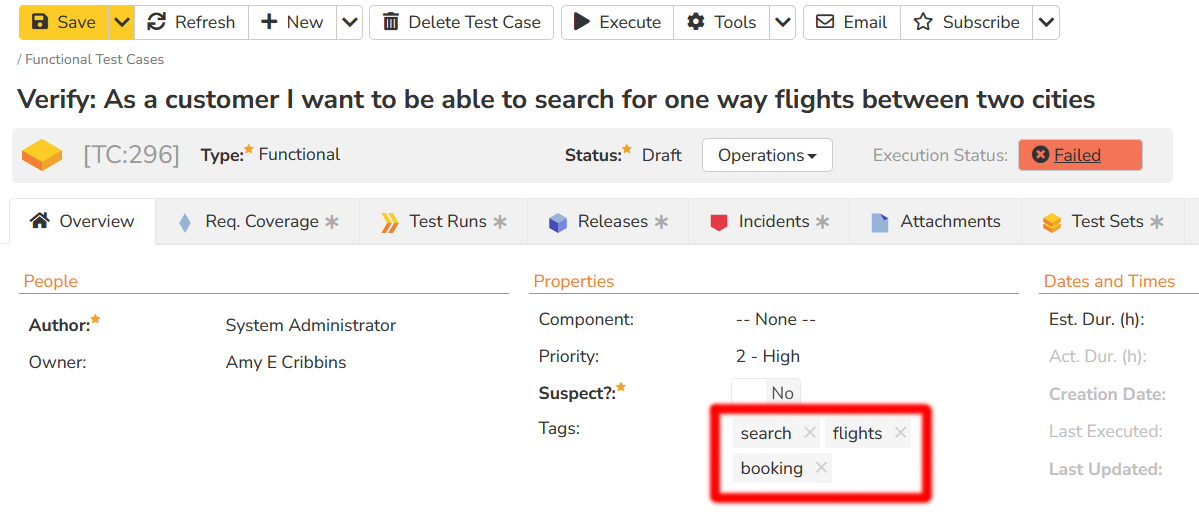This screenshot has width=1199, height=514.
Task: Click the Properties section header
Action: 574,281
